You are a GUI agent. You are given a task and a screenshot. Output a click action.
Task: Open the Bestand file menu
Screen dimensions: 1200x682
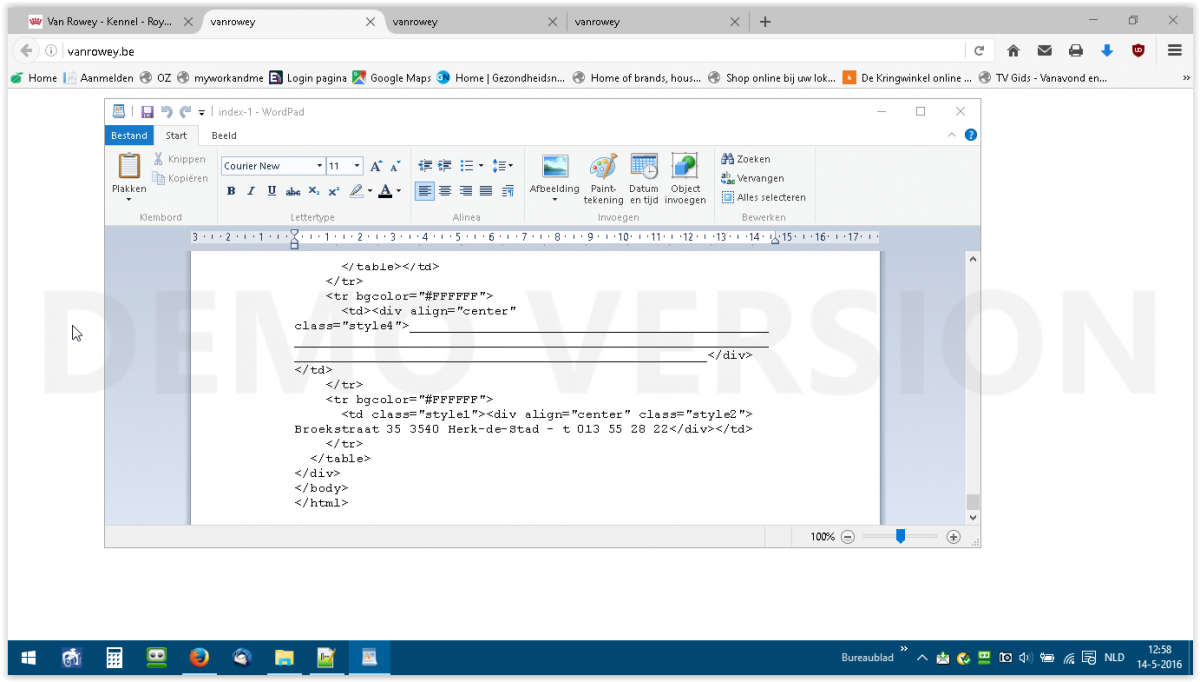129,136
